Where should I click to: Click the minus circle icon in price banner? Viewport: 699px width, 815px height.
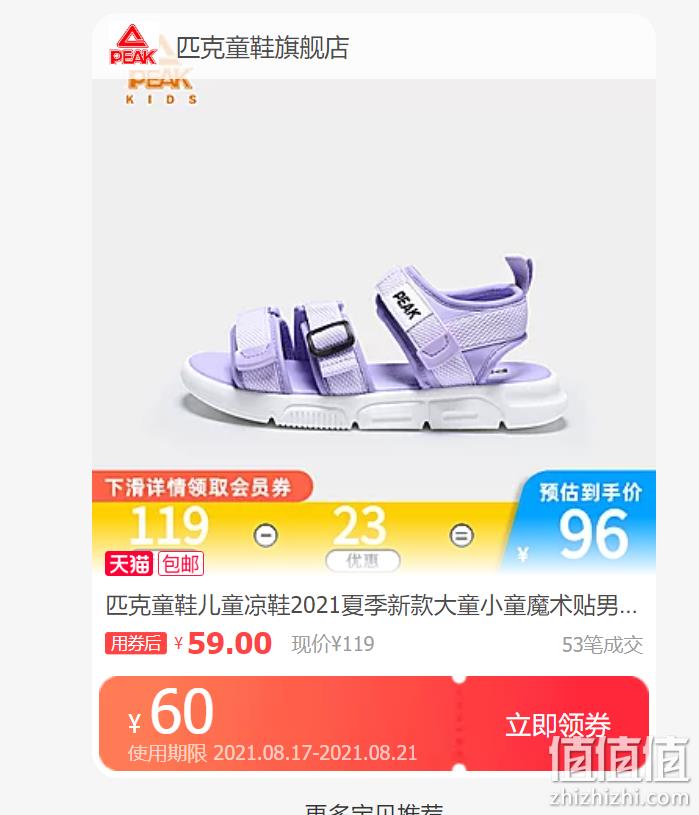point(266,535)
